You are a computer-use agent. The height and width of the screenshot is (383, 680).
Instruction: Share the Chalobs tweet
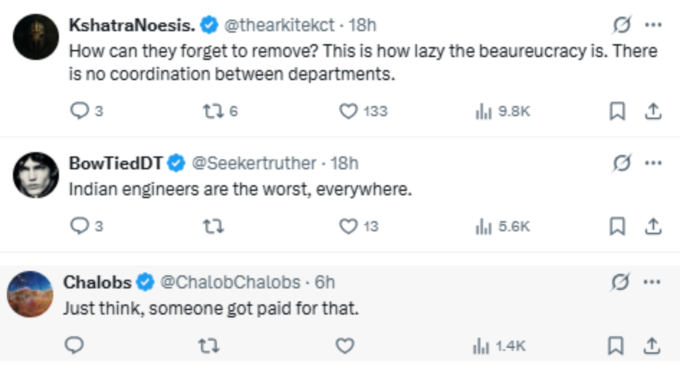pyautogui.click(x=651, y=346)
